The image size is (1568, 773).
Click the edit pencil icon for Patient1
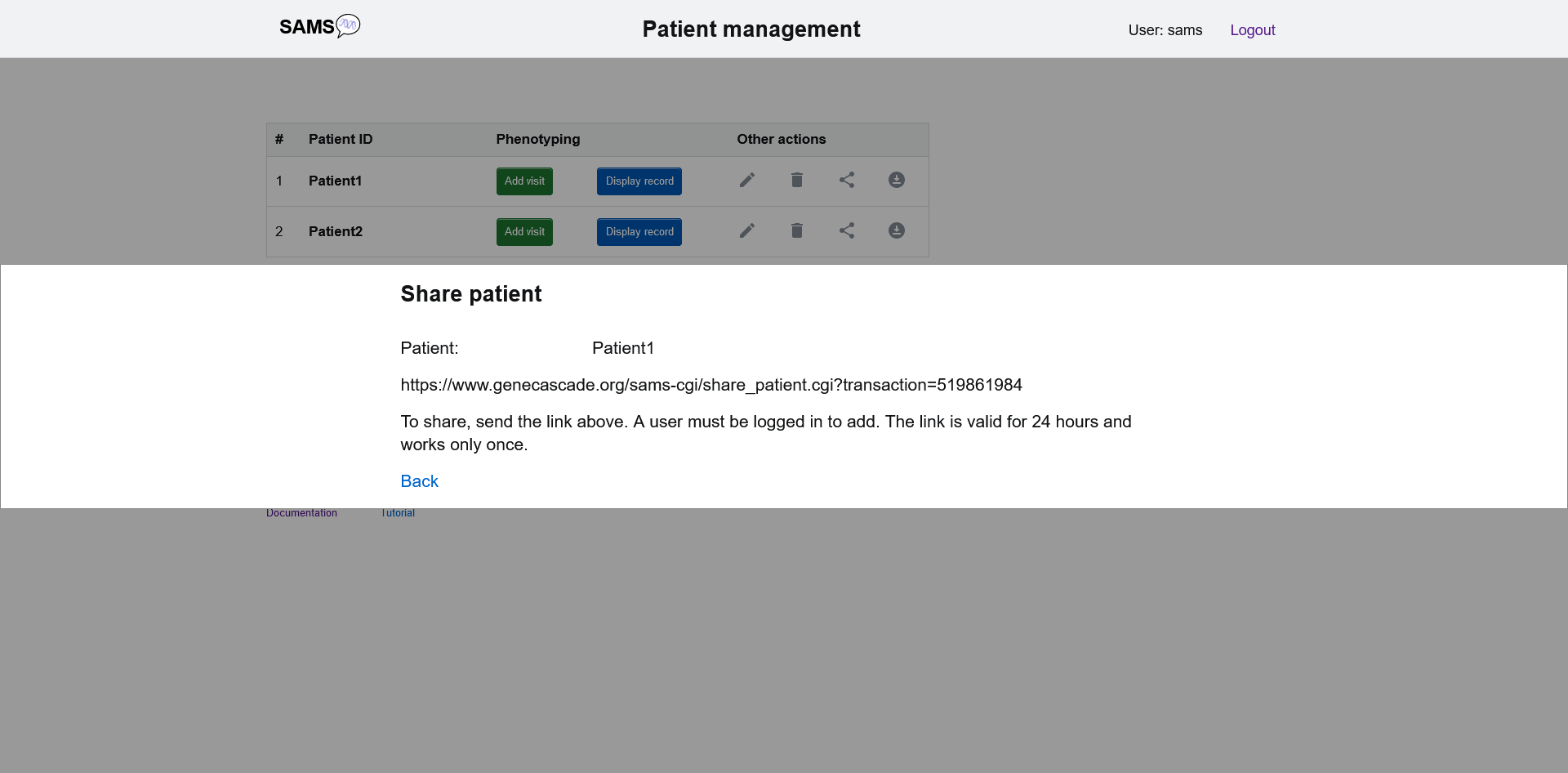coord(747,181)
